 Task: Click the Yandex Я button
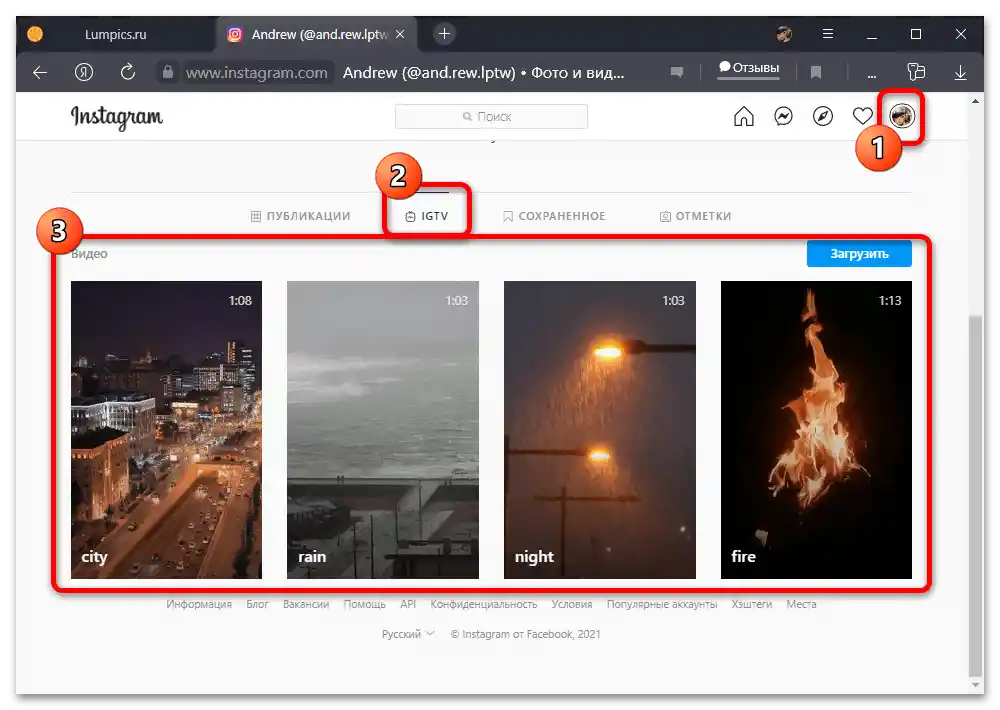[84, 72]
